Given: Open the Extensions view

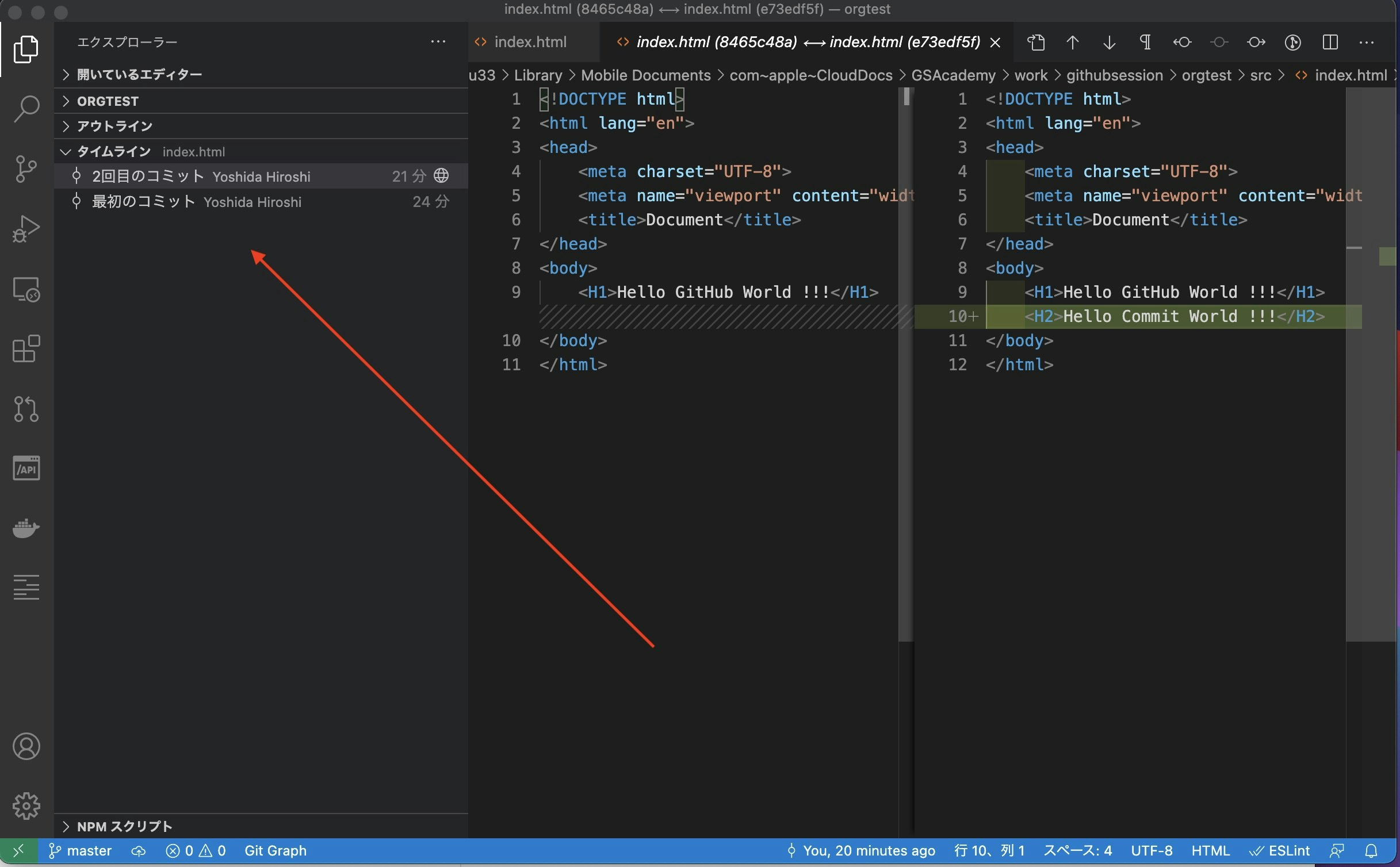Looking at the screenshot, I should click(26, 348).
